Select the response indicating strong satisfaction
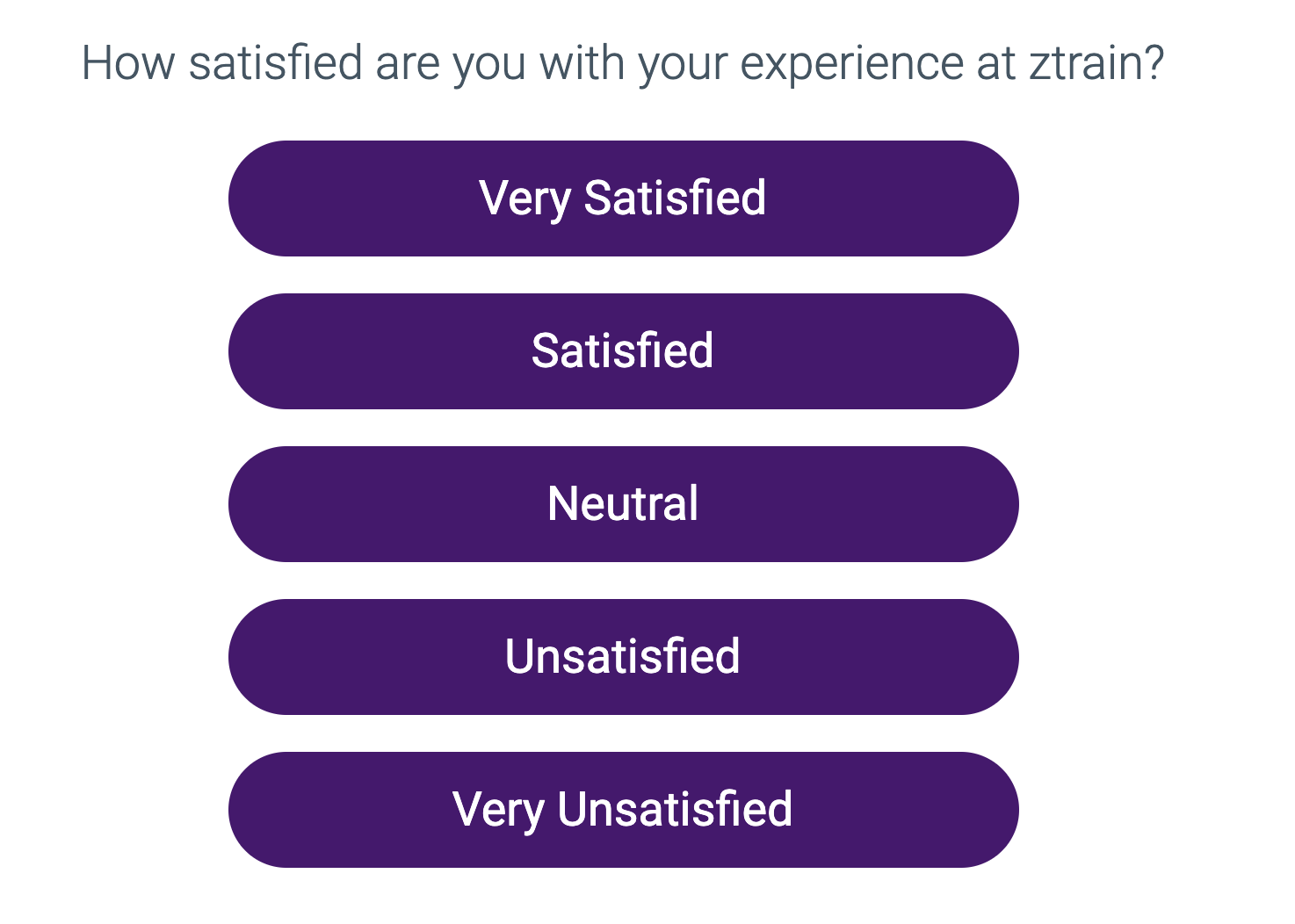 pyautogui.click(x=622, y=199)
